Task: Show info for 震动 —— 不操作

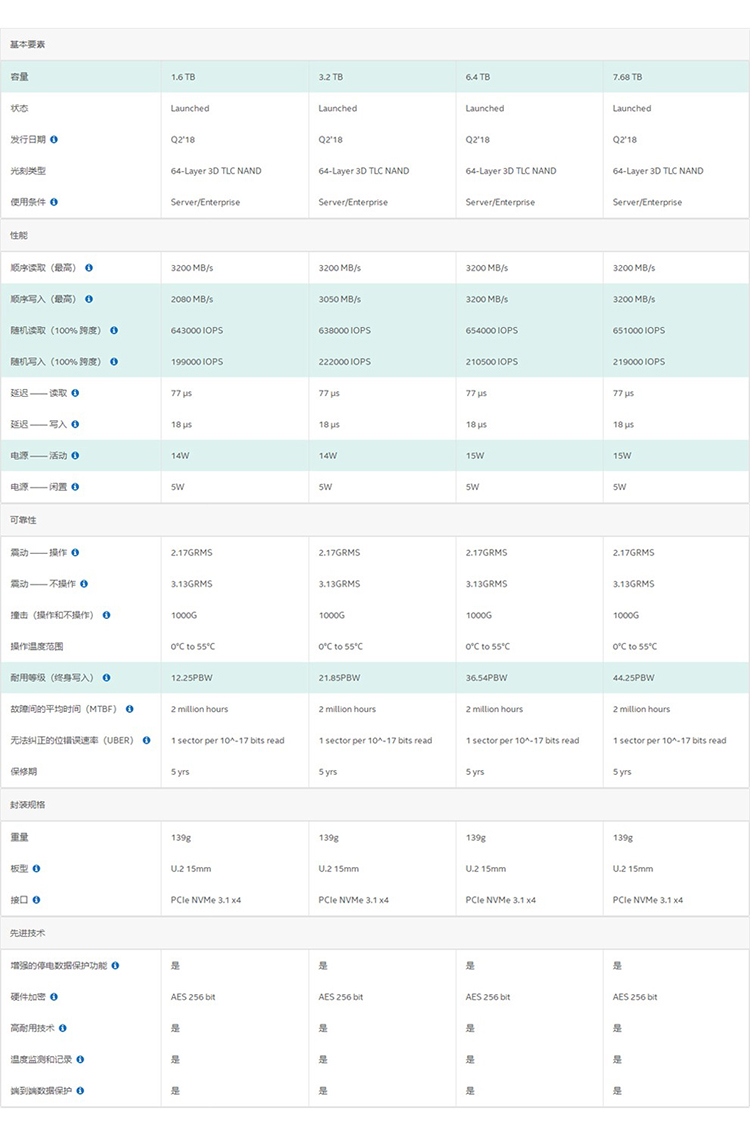Action: pos(84,584)
